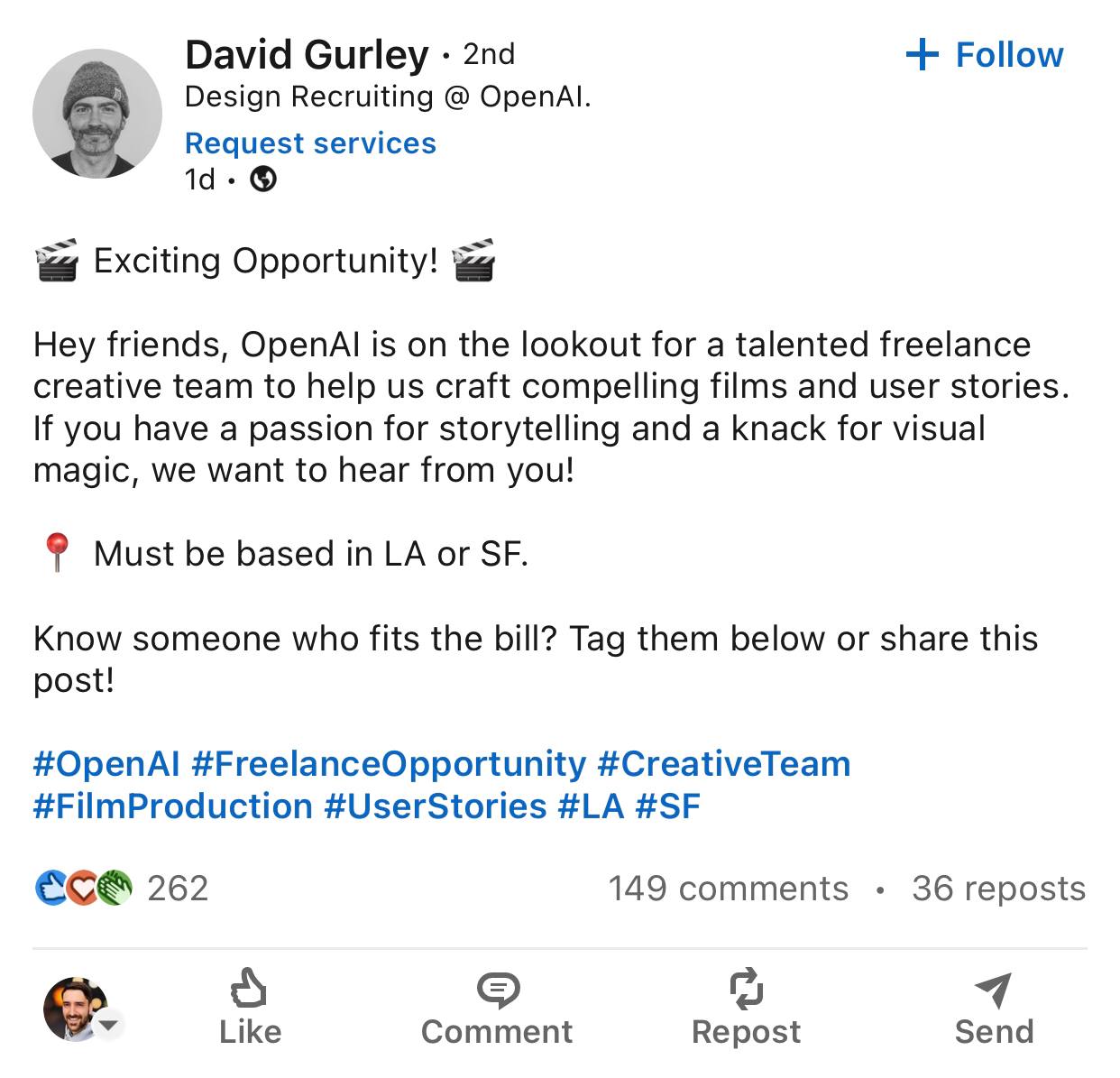Open the #FilmProduction hashtag
This screenshot has width=1120, height=1078.
173,806
